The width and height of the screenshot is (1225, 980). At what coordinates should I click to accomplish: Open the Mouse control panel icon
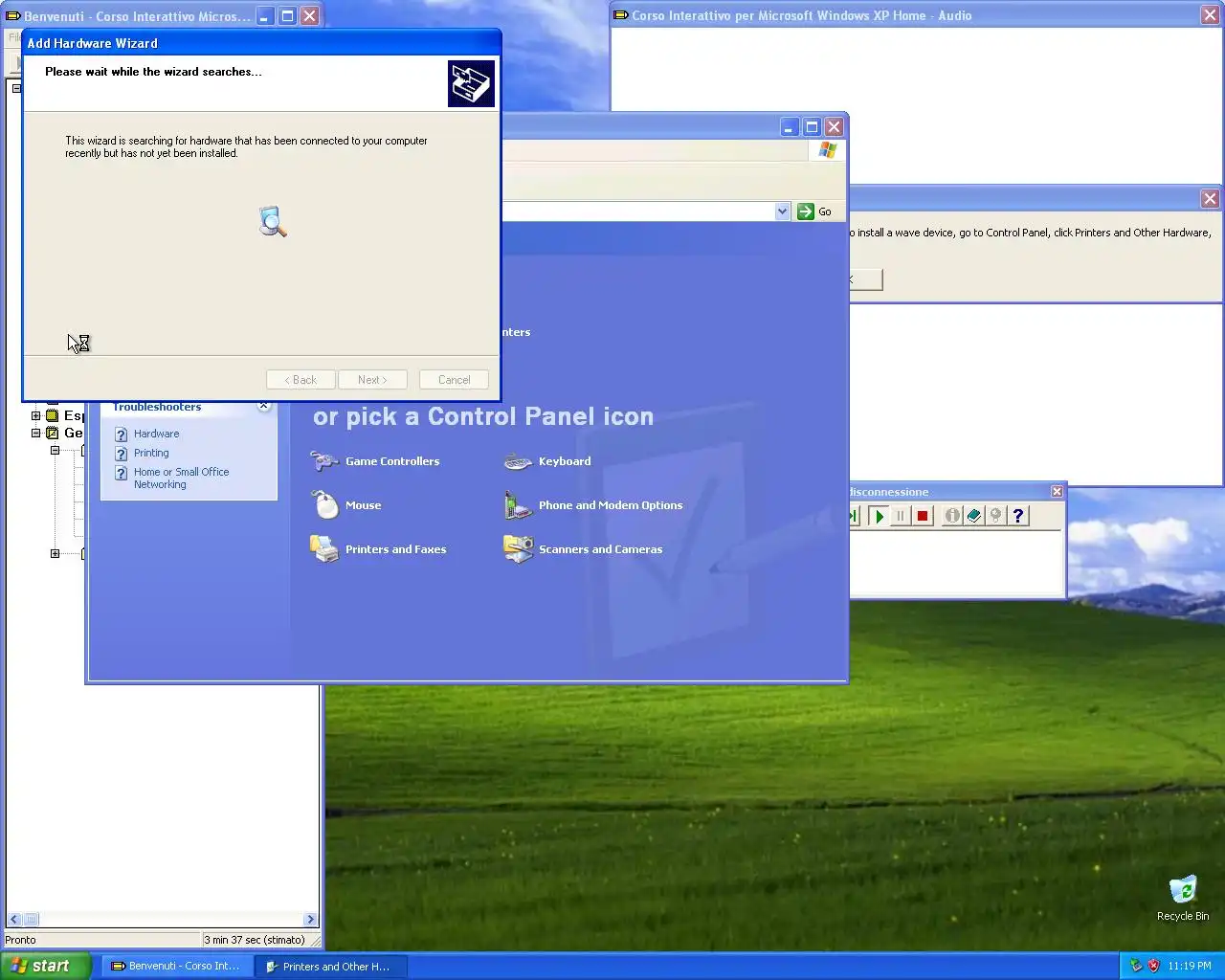(x=325, y=504)
